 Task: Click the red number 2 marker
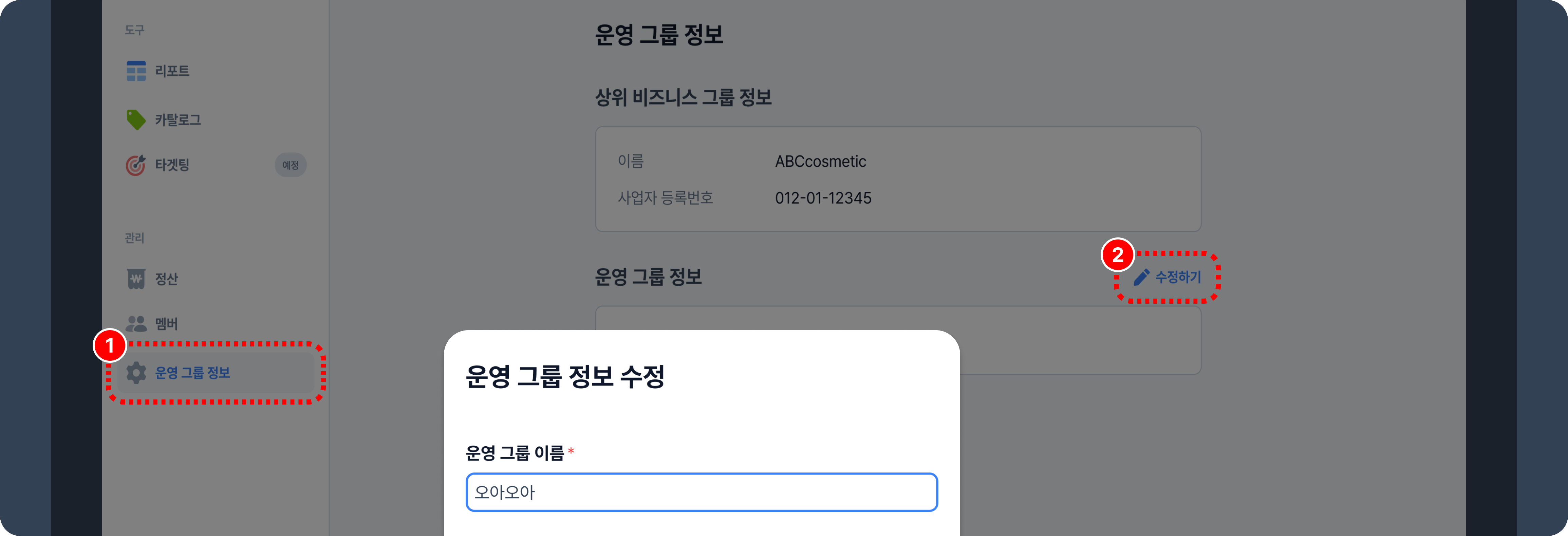click(1118, 255)
